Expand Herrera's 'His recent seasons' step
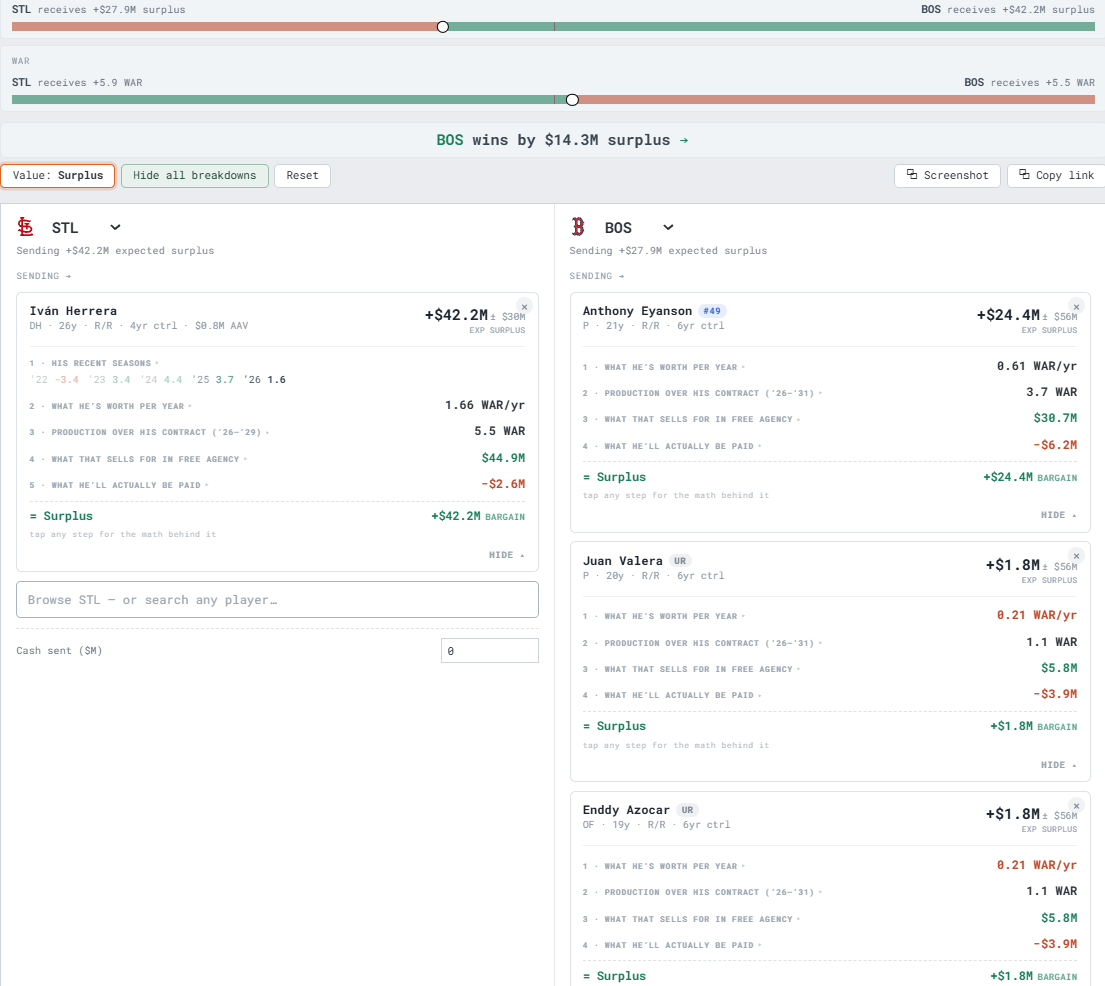The width and height of the screenshot is (1105, 986). [94, 363]
